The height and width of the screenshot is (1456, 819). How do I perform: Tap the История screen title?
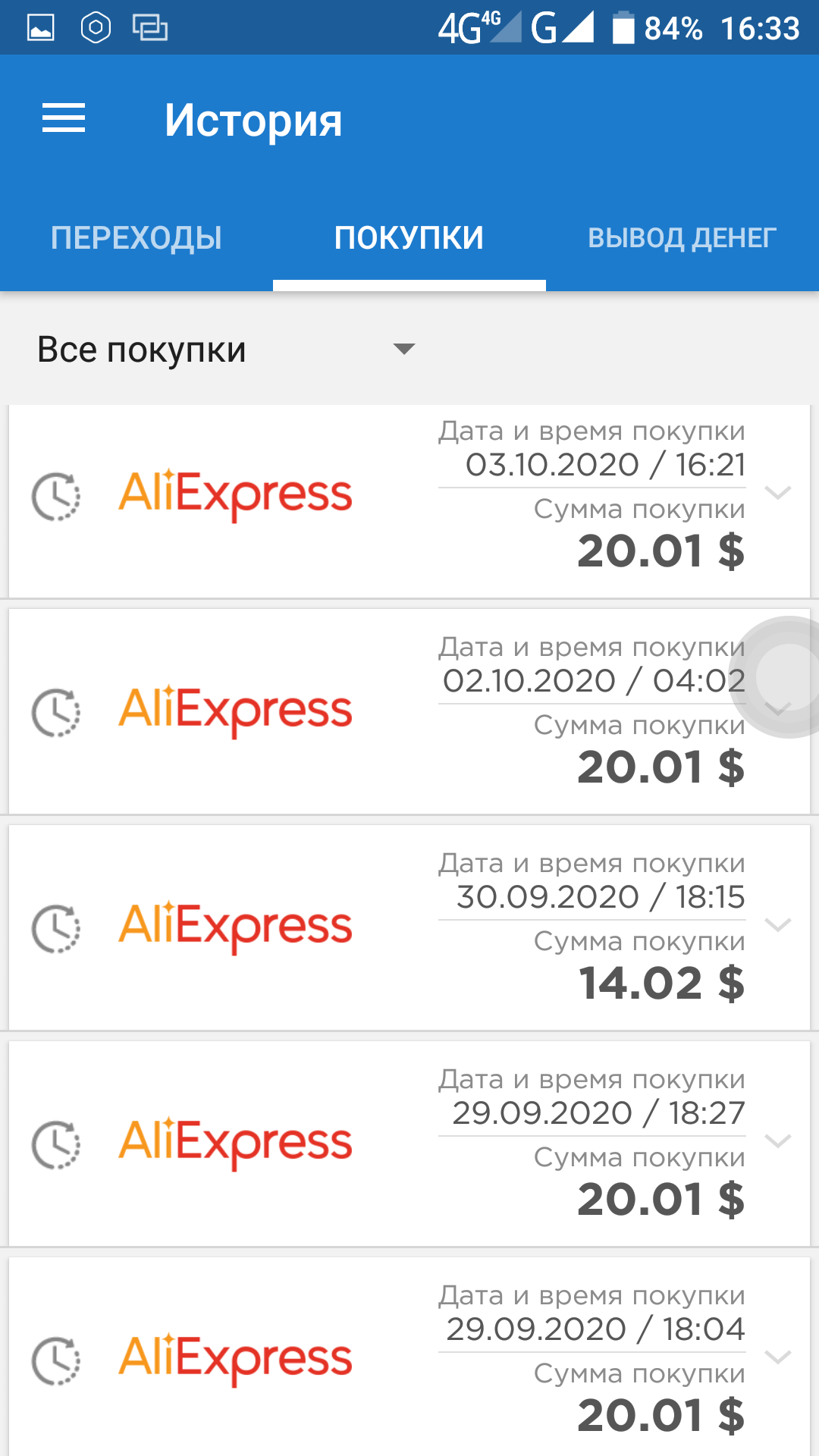point(253,121)
